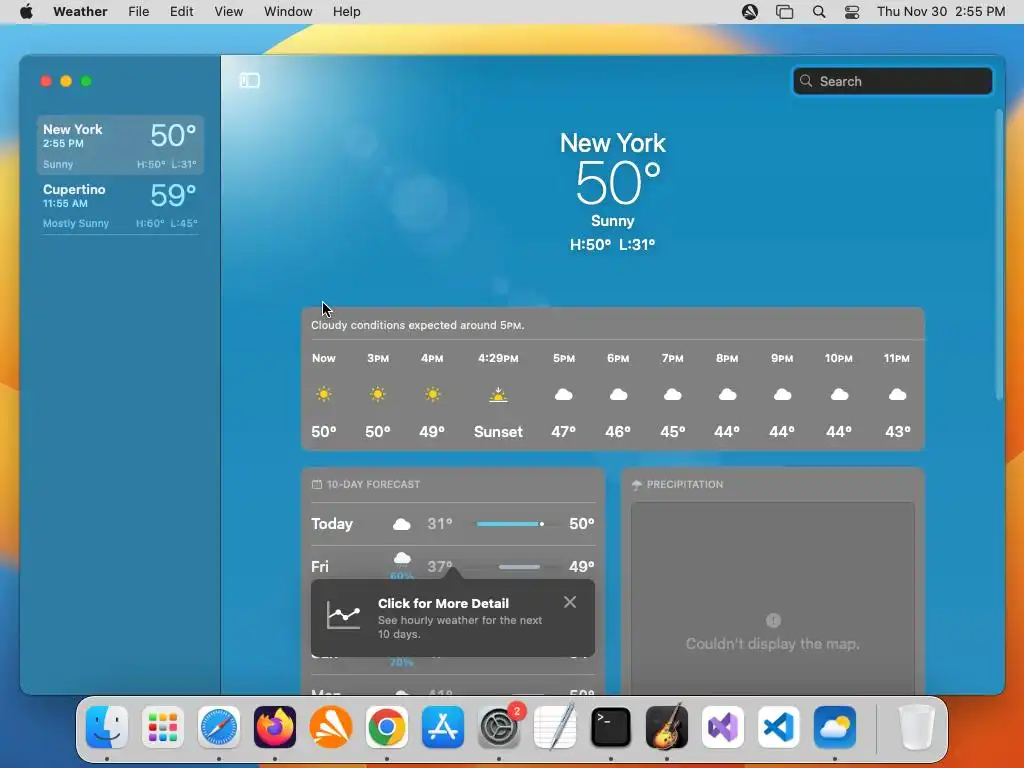This screenshot has height=768, width=1024.
Task: Click the 7PM cloud icon
Action: pos(673,394)
